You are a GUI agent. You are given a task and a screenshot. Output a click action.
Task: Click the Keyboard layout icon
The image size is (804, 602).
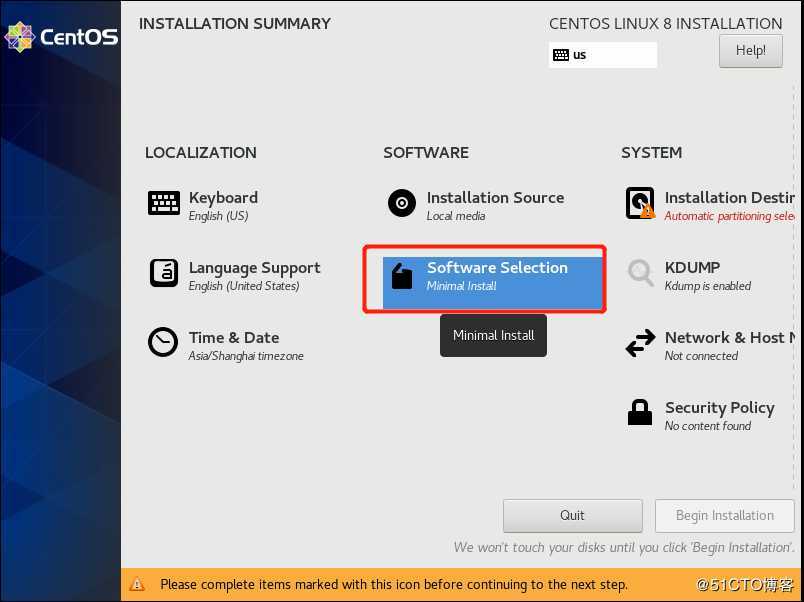pos(164,203)
